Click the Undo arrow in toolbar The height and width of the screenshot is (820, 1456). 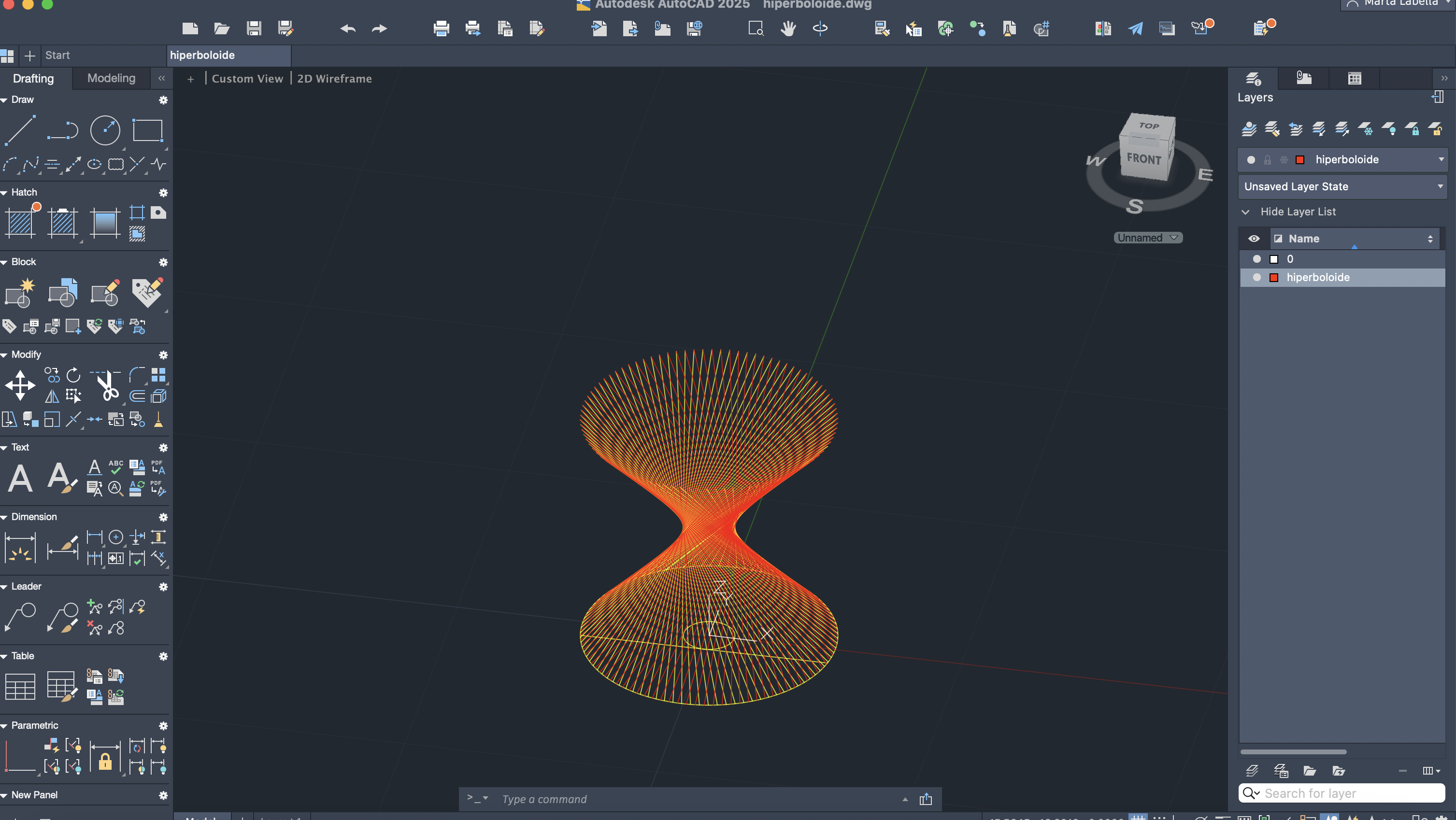pos(348,28)
